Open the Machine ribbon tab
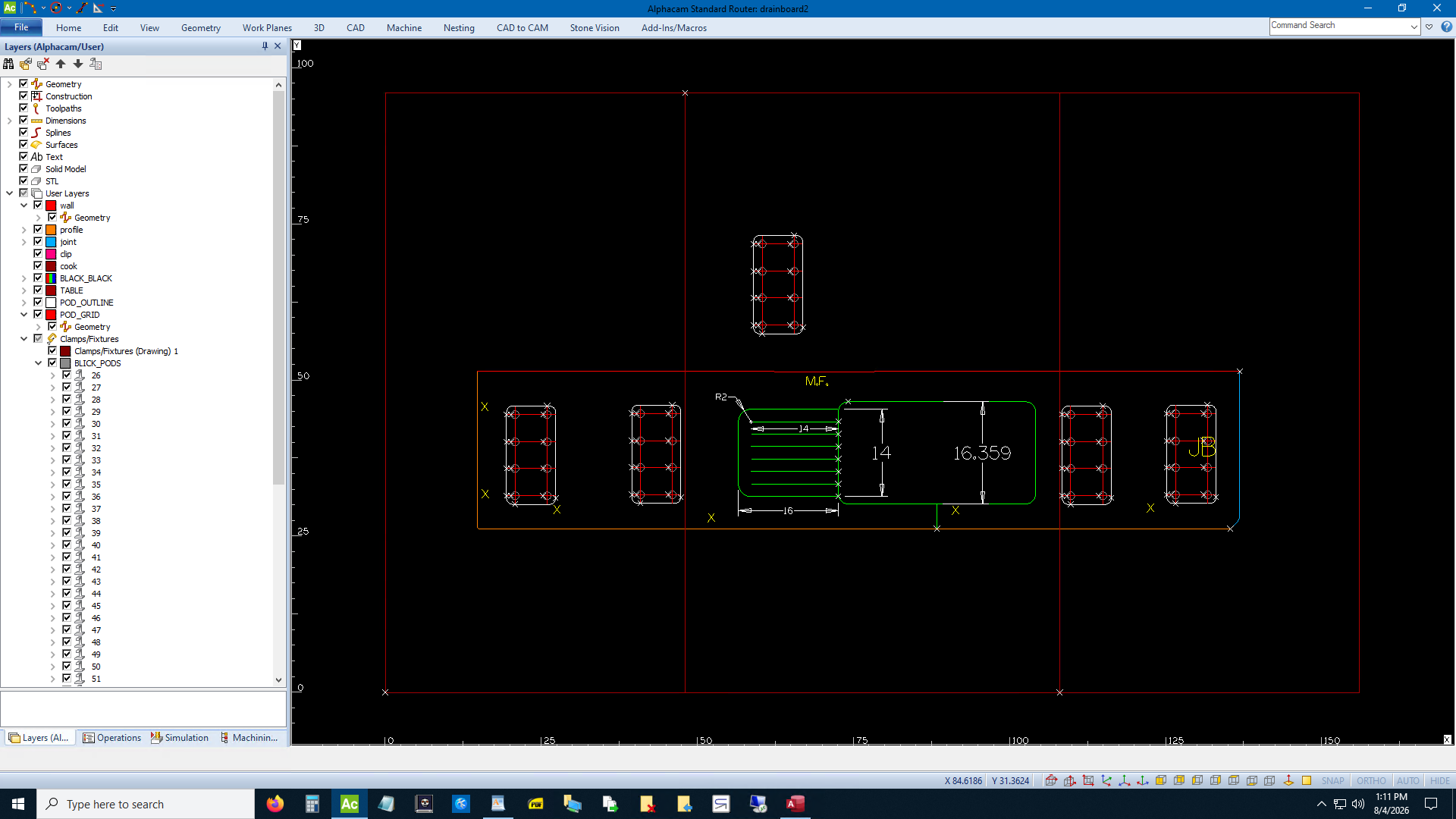This screenshot has width=1456, height=819. click(x=404, y=28)
